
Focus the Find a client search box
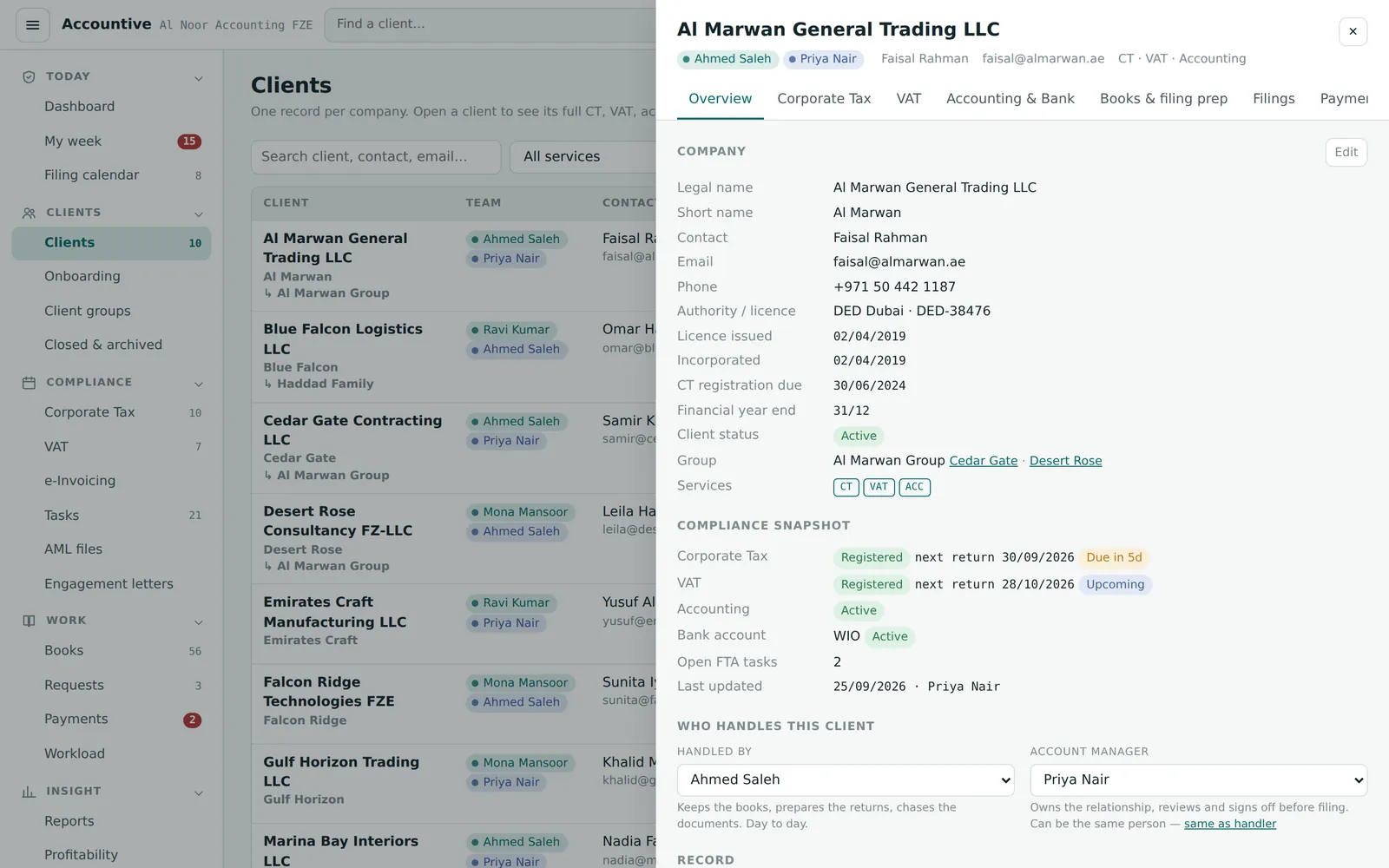point(490,24)
